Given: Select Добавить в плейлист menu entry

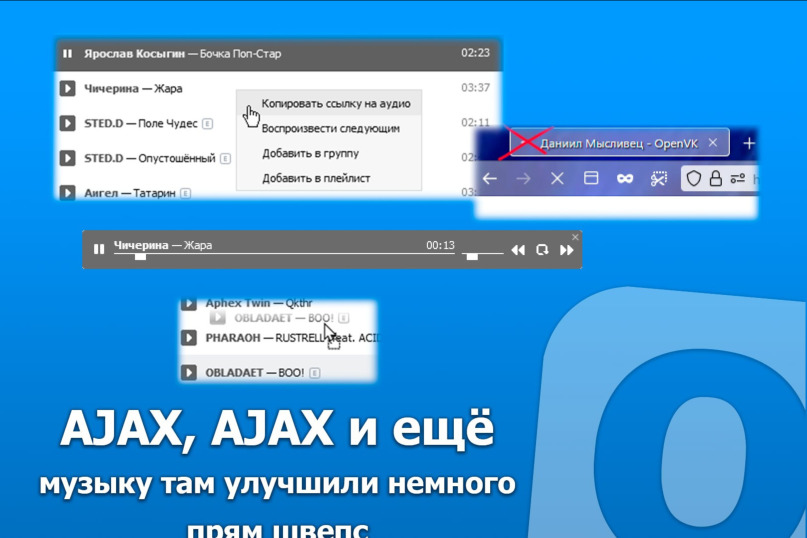Looking at the screenshot, I should pos(329,178).
